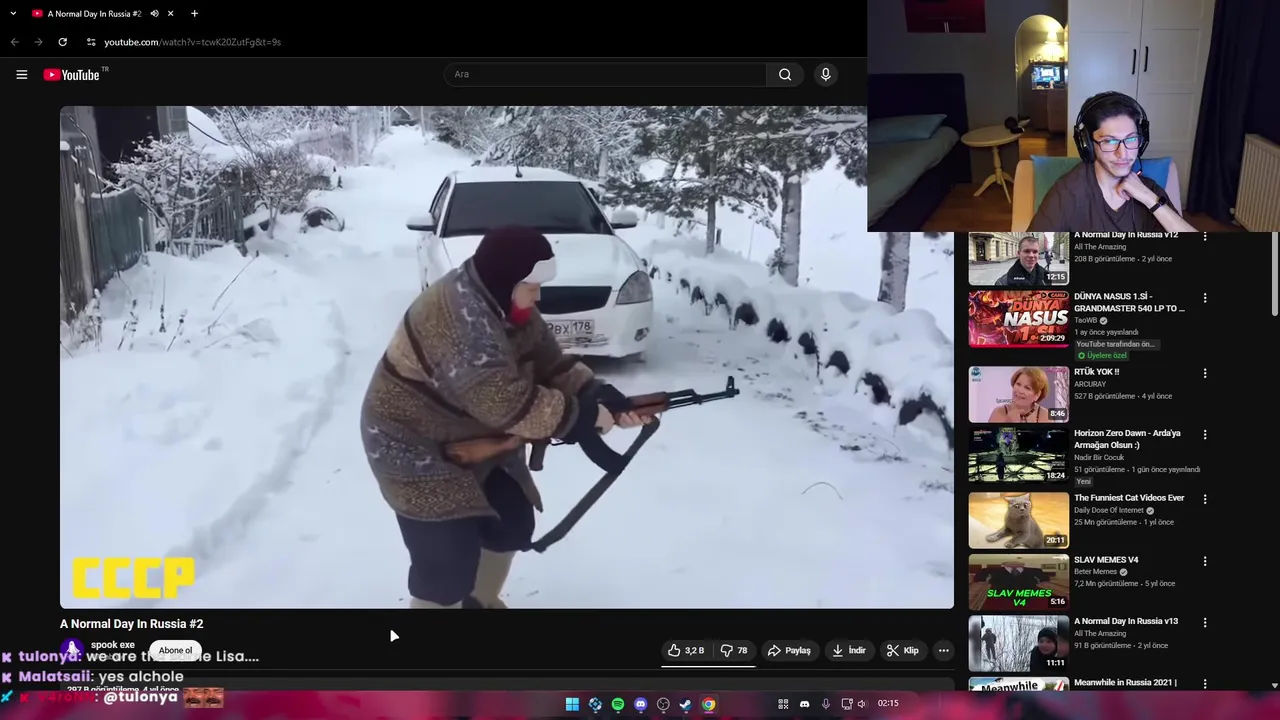Reload the page in browser
Screen dimensions: 1280x720
[62, 42]
